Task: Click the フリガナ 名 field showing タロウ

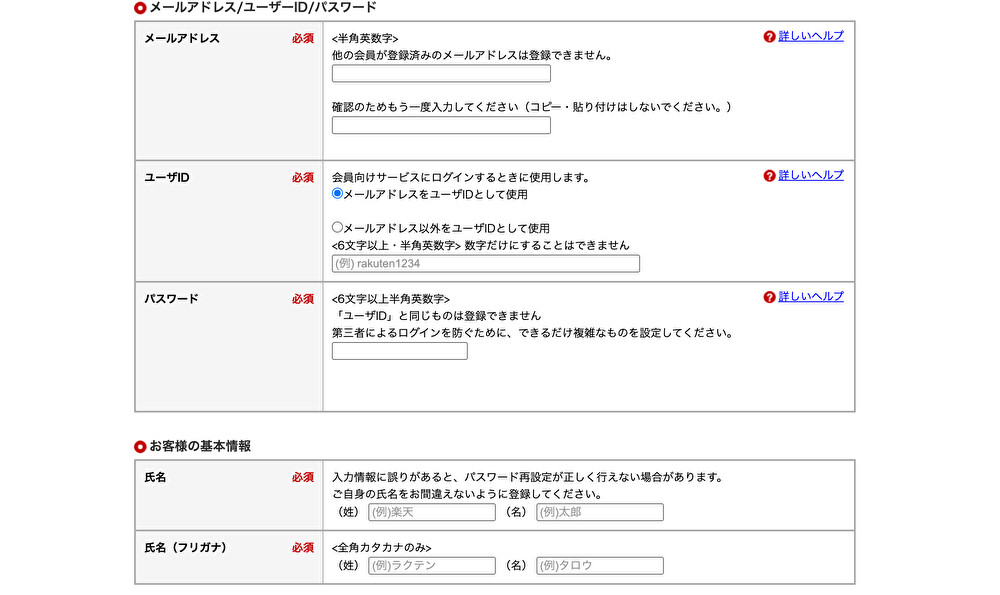Action: (x=600, y=566)
